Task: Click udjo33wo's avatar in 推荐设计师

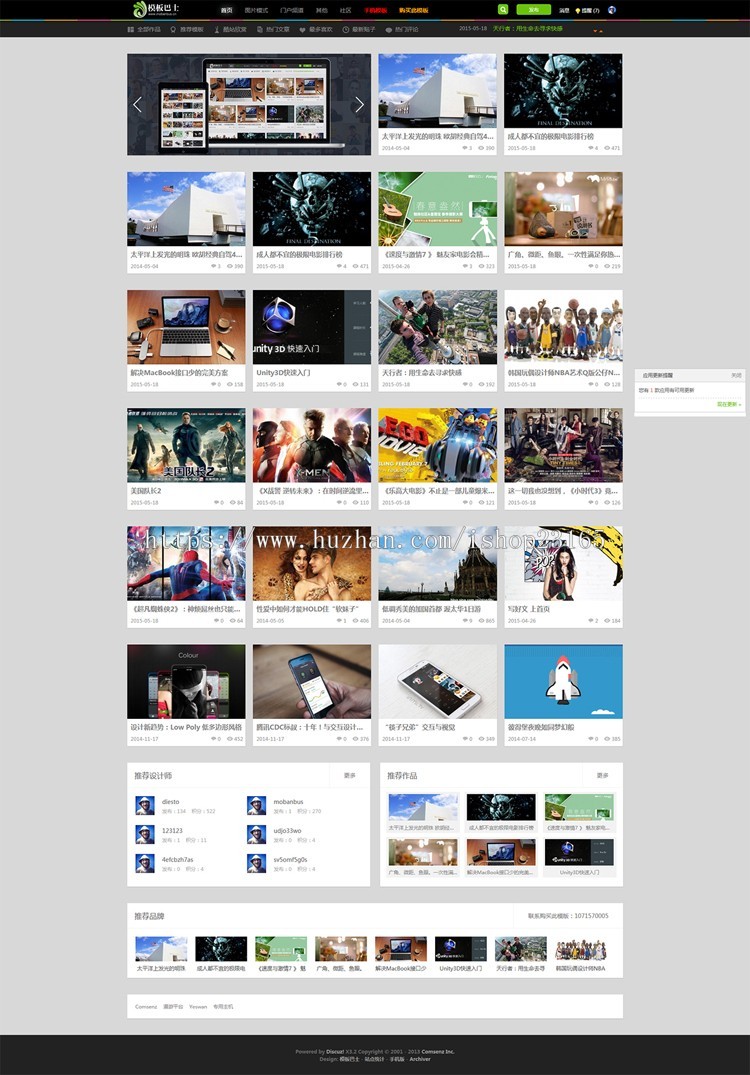Action: (x=256, y=834)
